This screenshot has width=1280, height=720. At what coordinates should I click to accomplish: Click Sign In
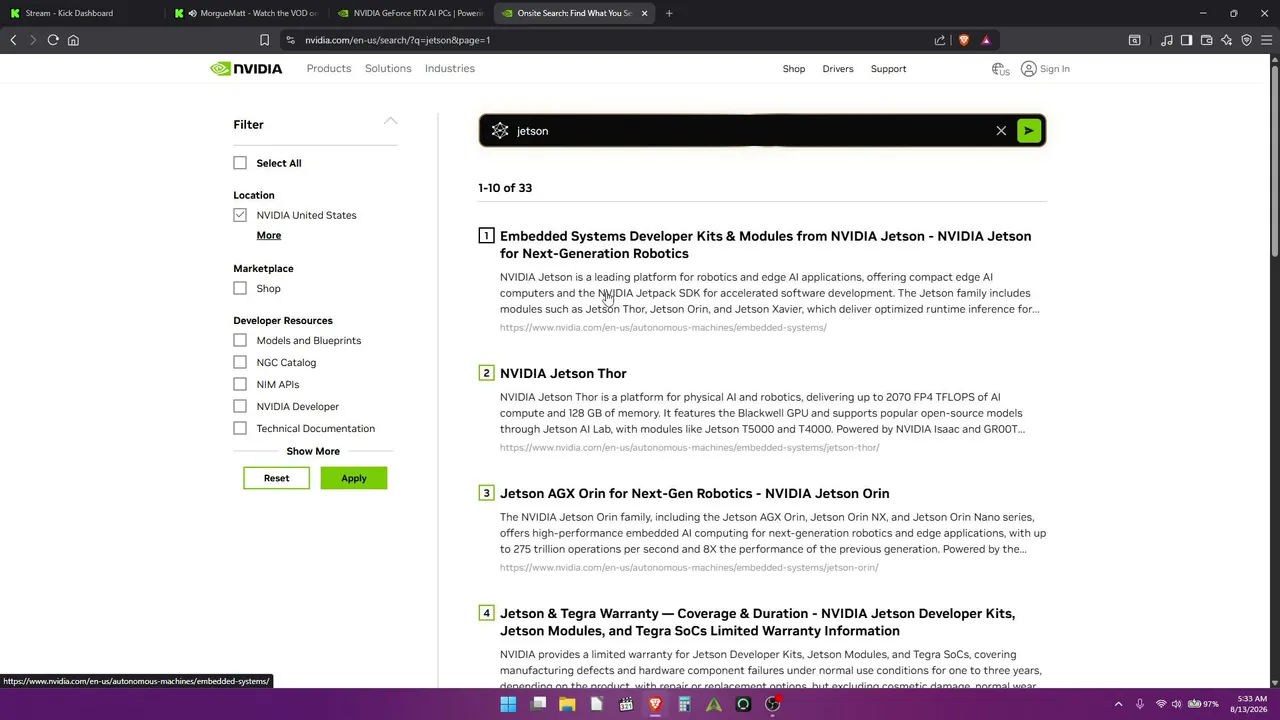[1045, 69]
